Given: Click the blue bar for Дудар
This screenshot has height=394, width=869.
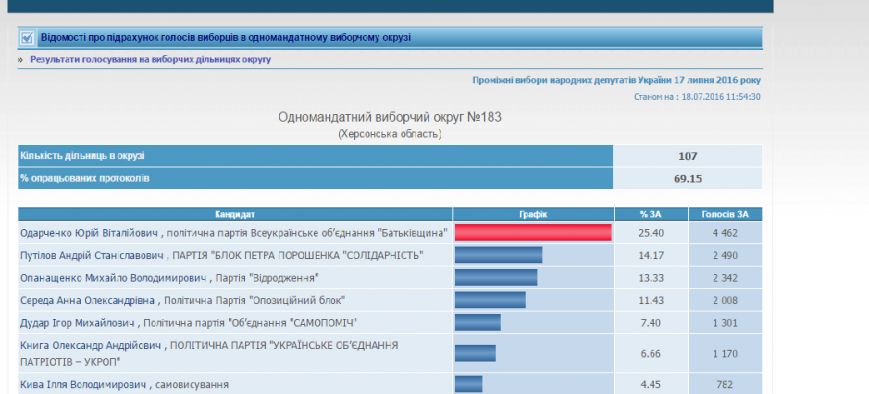Looking at the screenshot, I should [x=478, y=322].
